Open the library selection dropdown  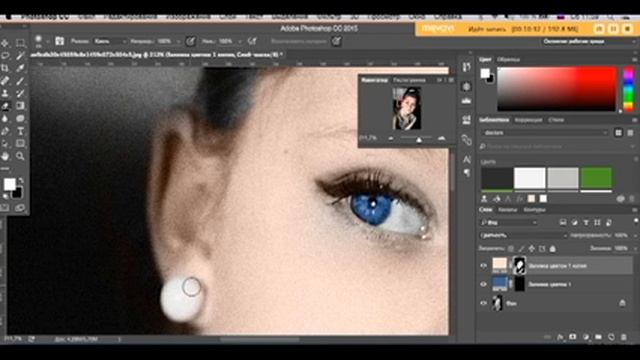coord(545,133)
